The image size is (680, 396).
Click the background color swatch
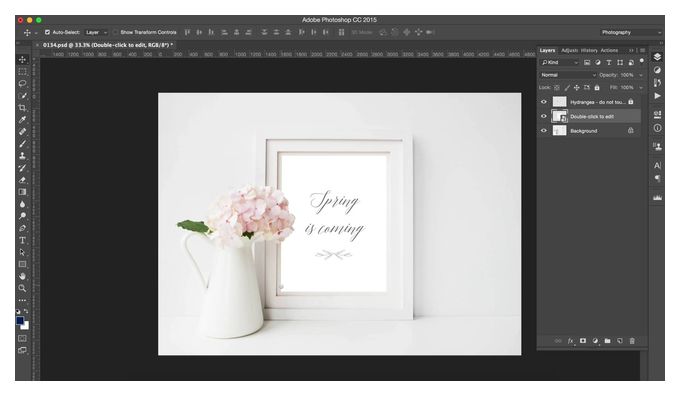coord(26,326)
